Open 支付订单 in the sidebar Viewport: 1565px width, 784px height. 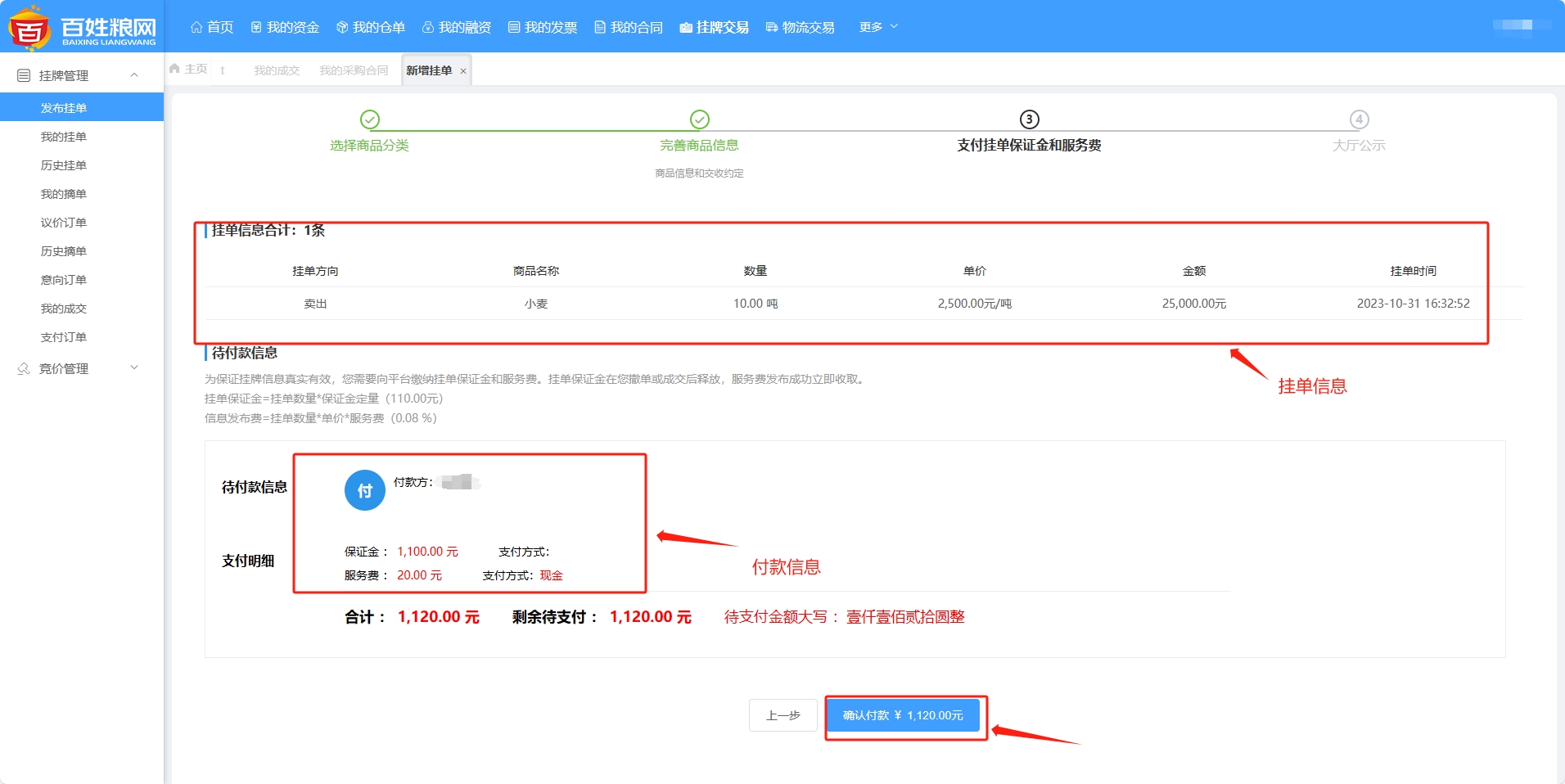pyautogui.click(x=64, y=337)
